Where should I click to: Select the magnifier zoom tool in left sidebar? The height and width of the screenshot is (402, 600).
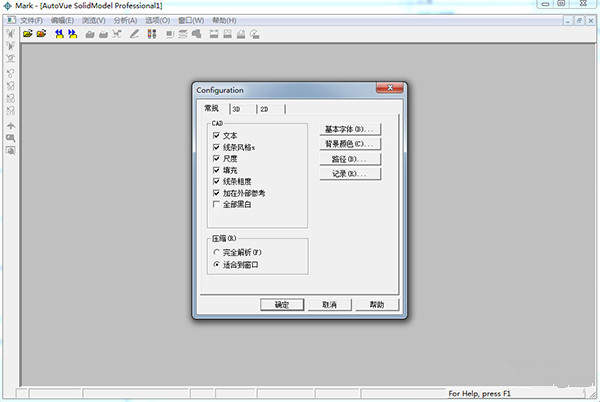tap(11, 138)
